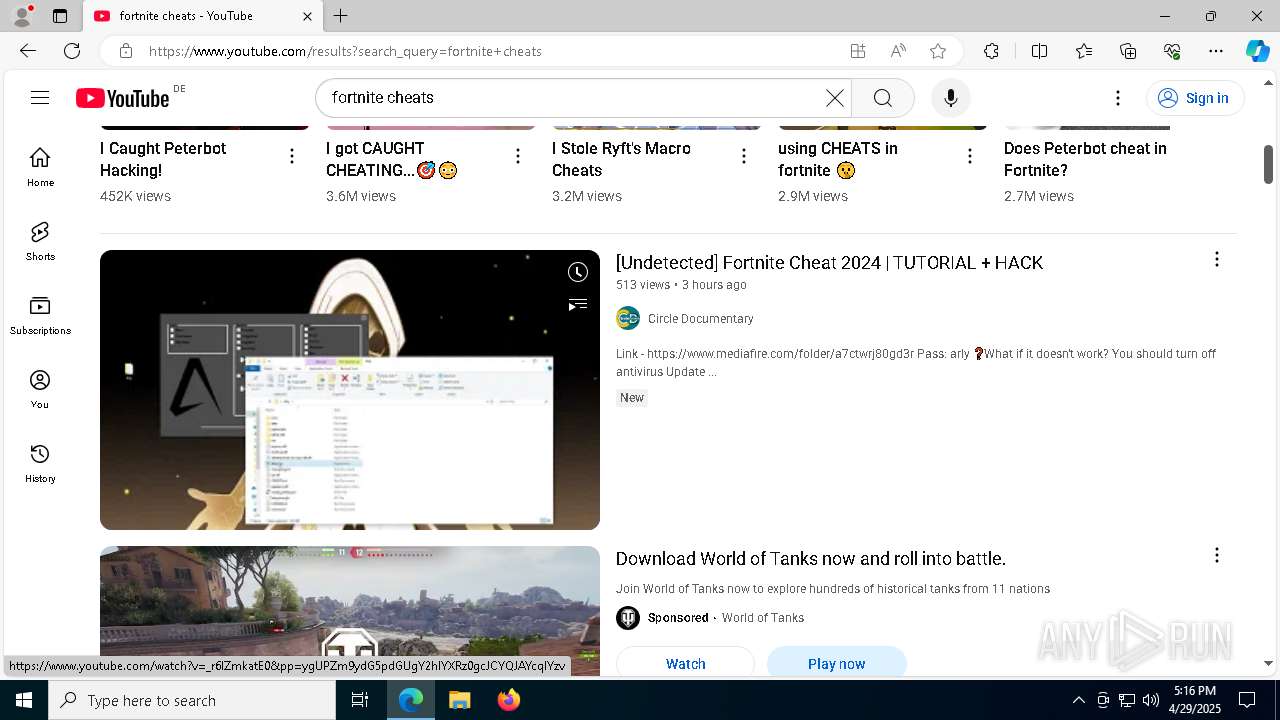
Task: Open Home in sidebar
Action: (x=40, y=167)
